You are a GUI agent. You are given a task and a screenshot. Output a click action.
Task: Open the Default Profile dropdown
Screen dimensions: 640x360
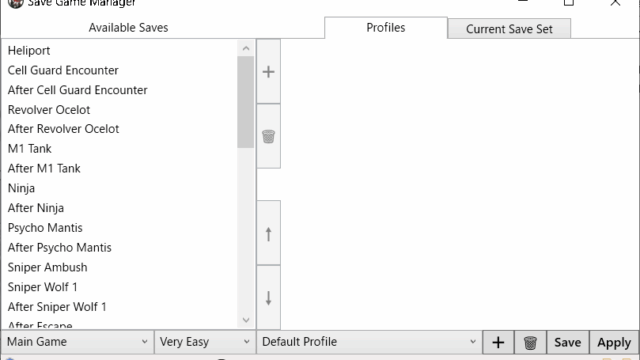coord(369,342)
